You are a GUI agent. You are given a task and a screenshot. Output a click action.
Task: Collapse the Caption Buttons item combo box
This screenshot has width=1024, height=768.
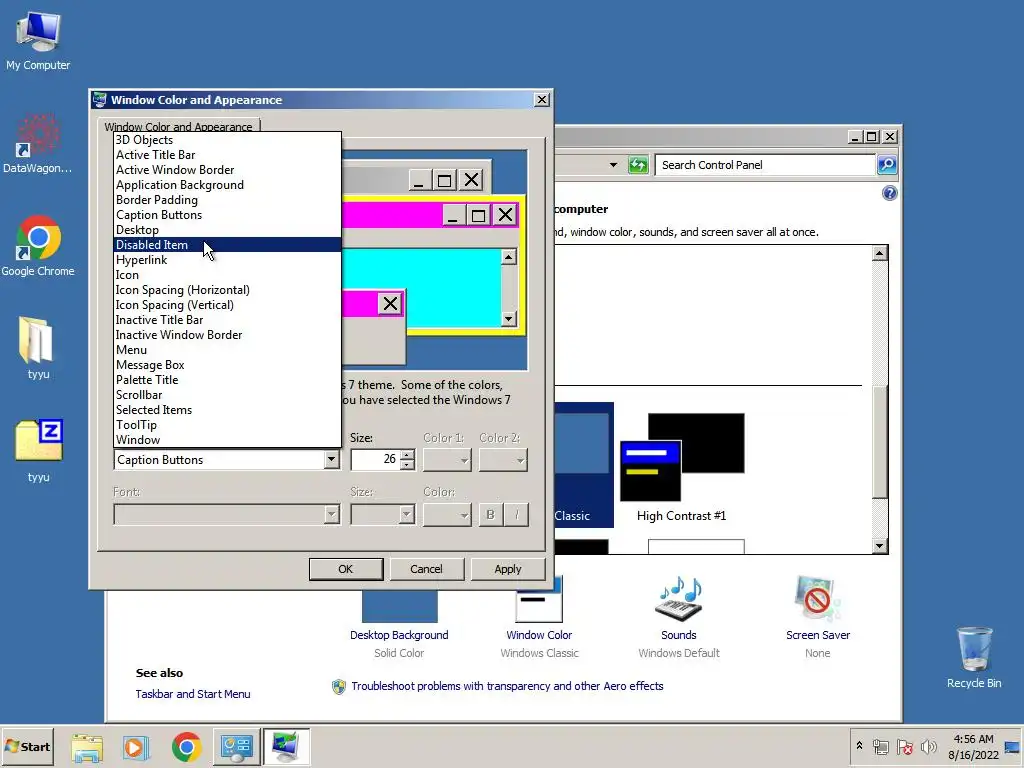[x=331, y=460]
